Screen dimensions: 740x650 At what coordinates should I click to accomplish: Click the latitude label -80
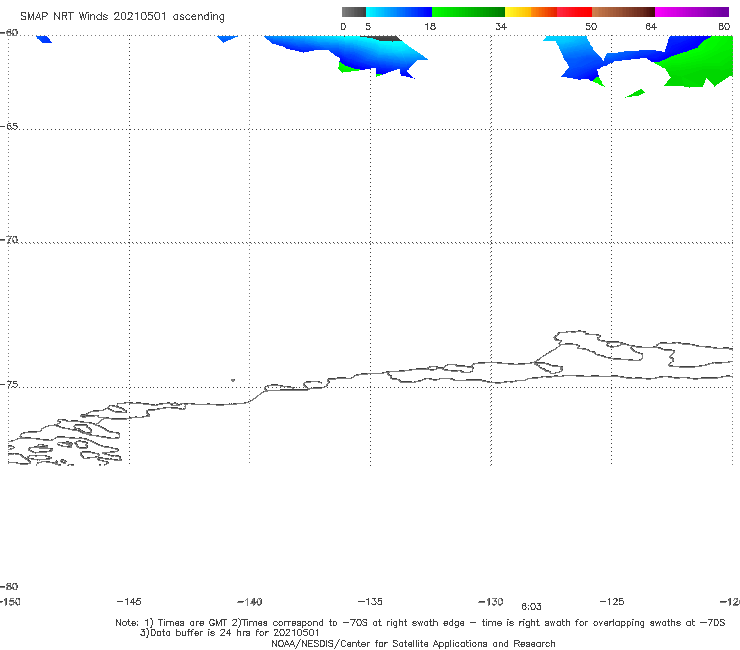(9, 586)
